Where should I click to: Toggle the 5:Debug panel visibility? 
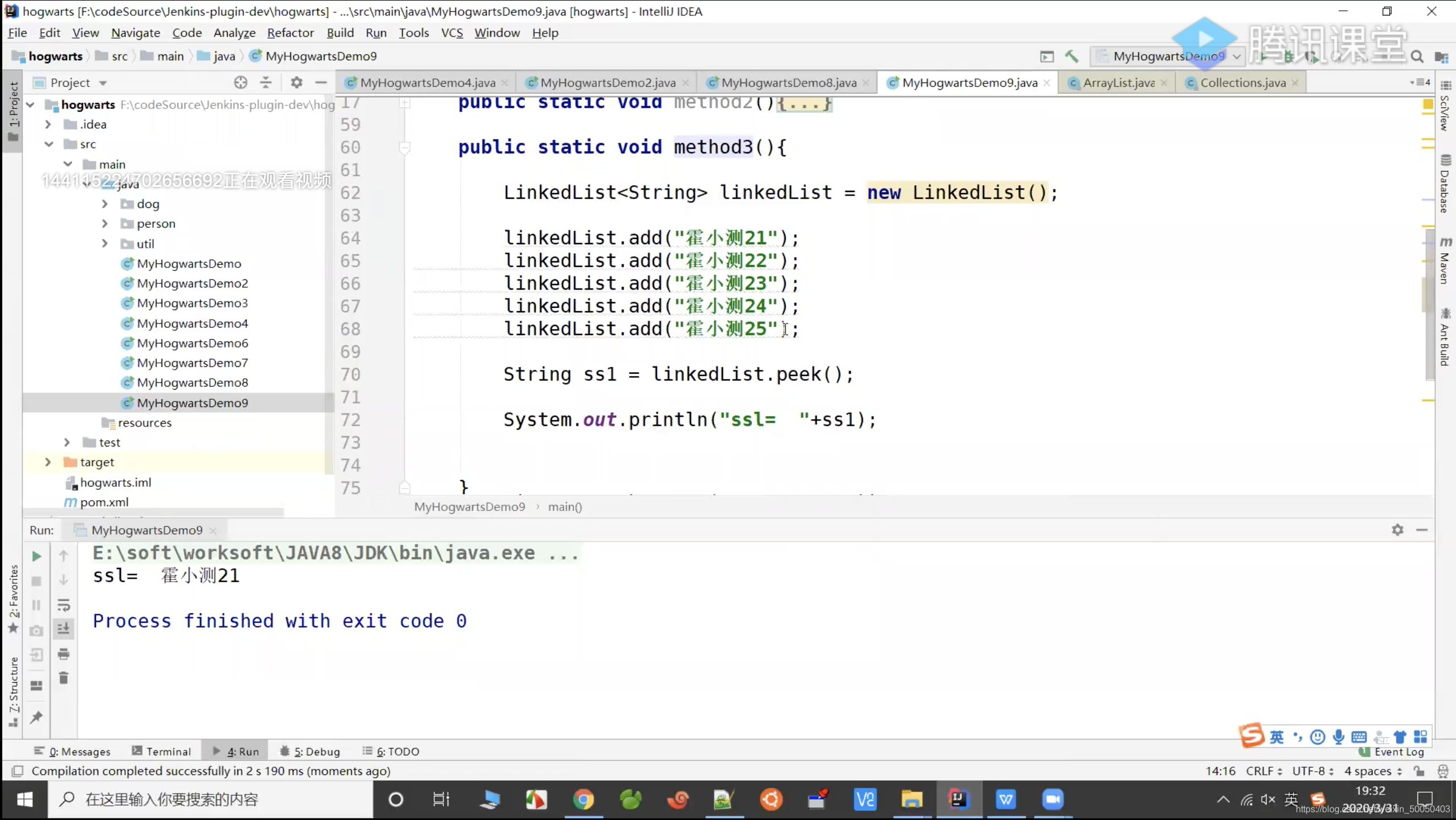coord(316,751)
